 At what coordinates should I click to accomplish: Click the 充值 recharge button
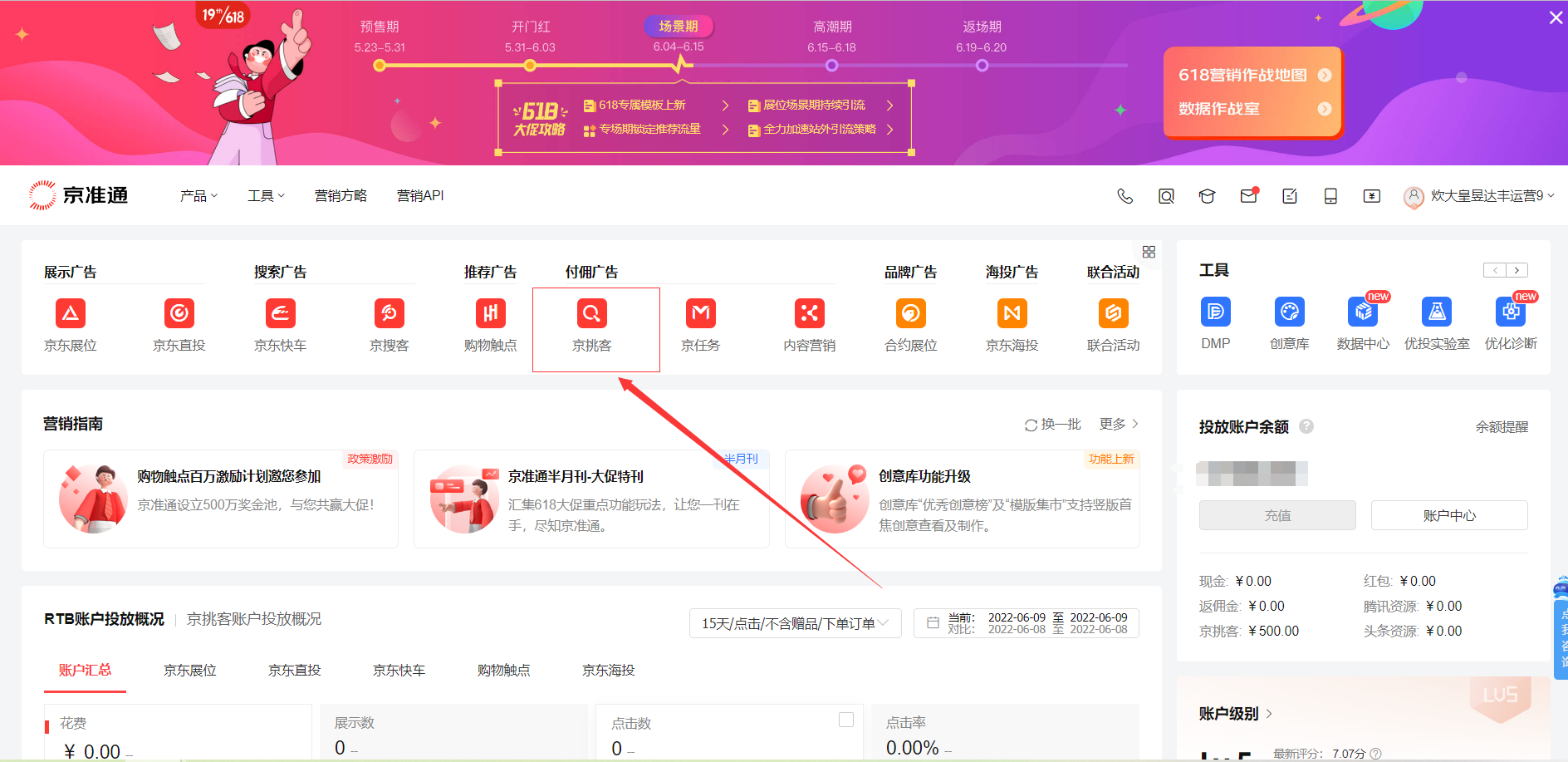pyautogui.click(x=1277, y=515)
